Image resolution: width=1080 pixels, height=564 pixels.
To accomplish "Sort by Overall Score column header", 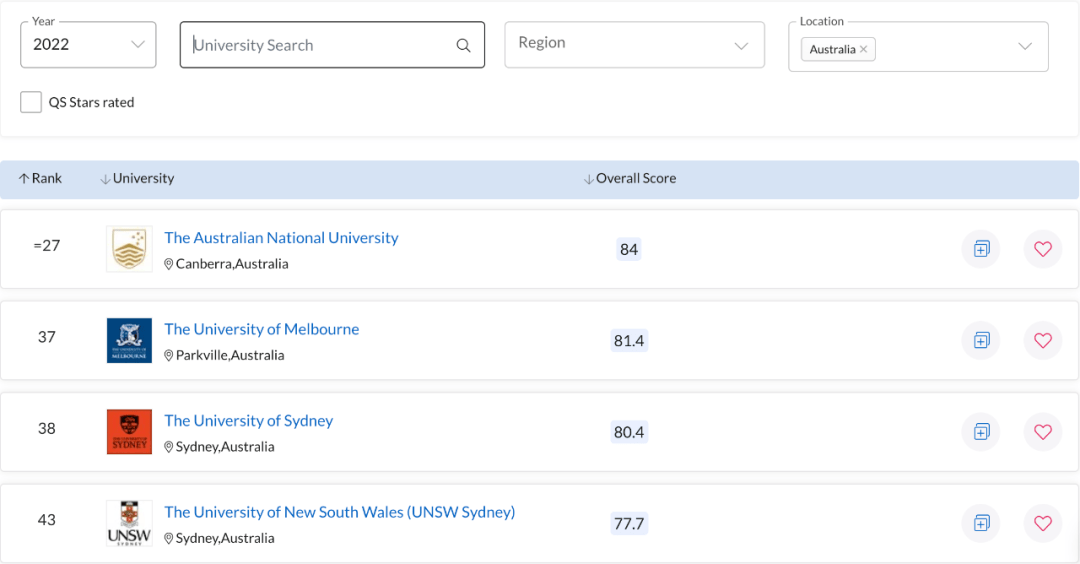I will tap(630, 178).
